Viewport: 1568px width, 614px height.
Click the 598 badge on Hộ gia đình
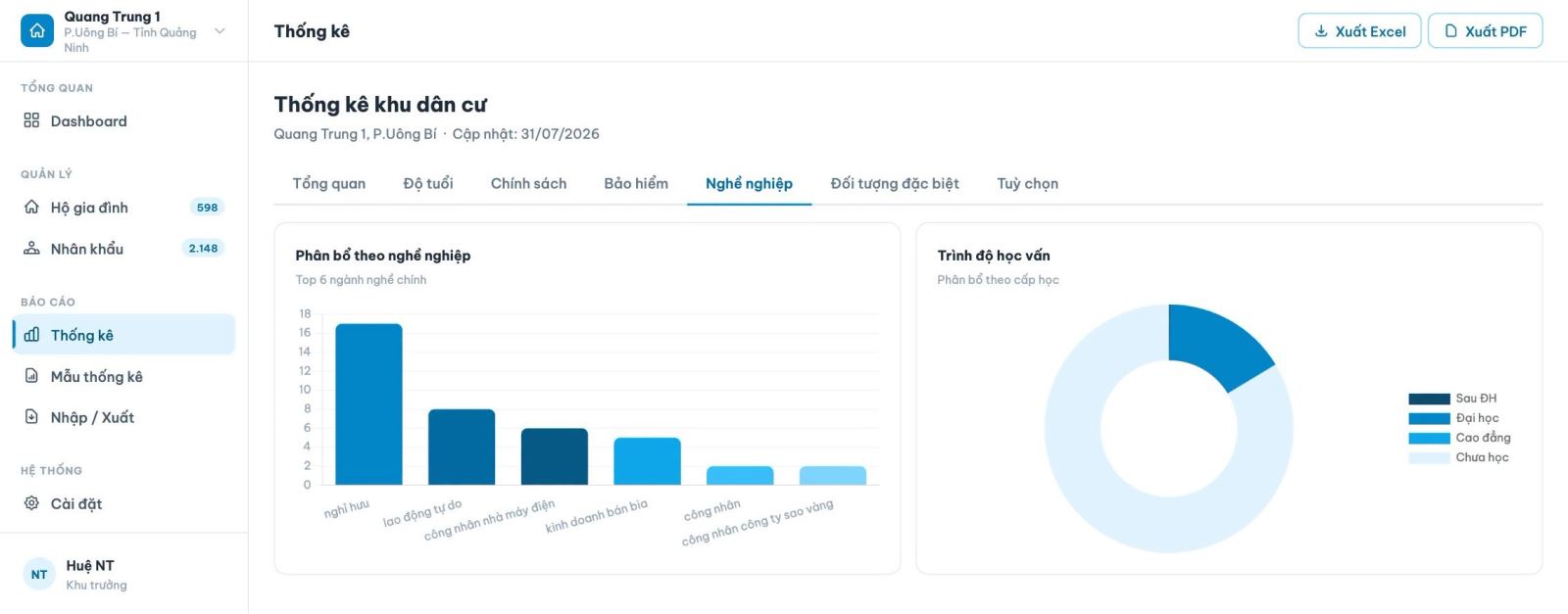tap(207, 208)
